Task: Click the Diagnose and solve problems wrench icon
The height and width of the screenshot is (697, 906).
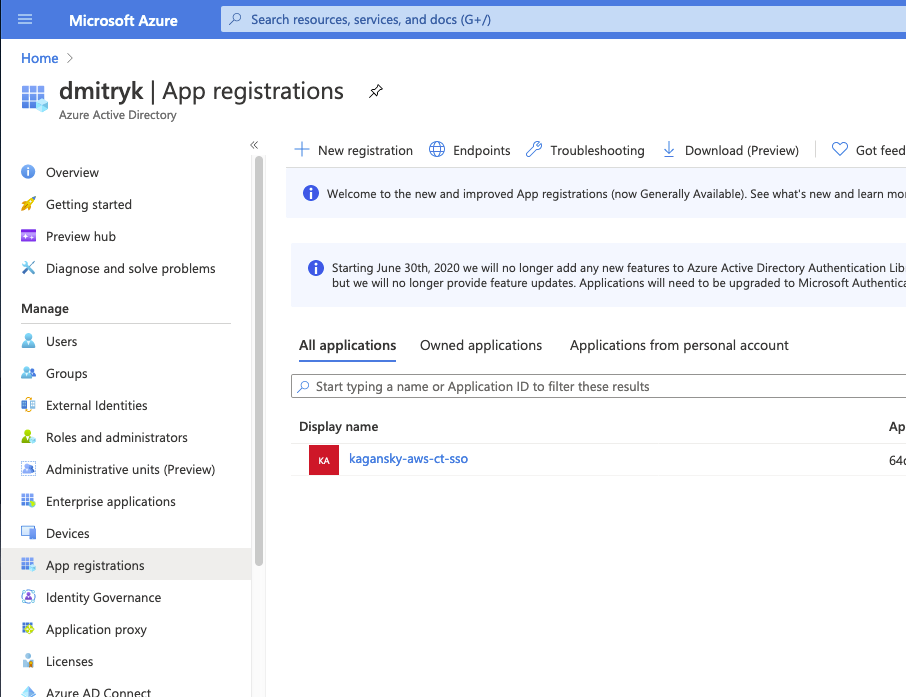Action: (x=28, y=268)
